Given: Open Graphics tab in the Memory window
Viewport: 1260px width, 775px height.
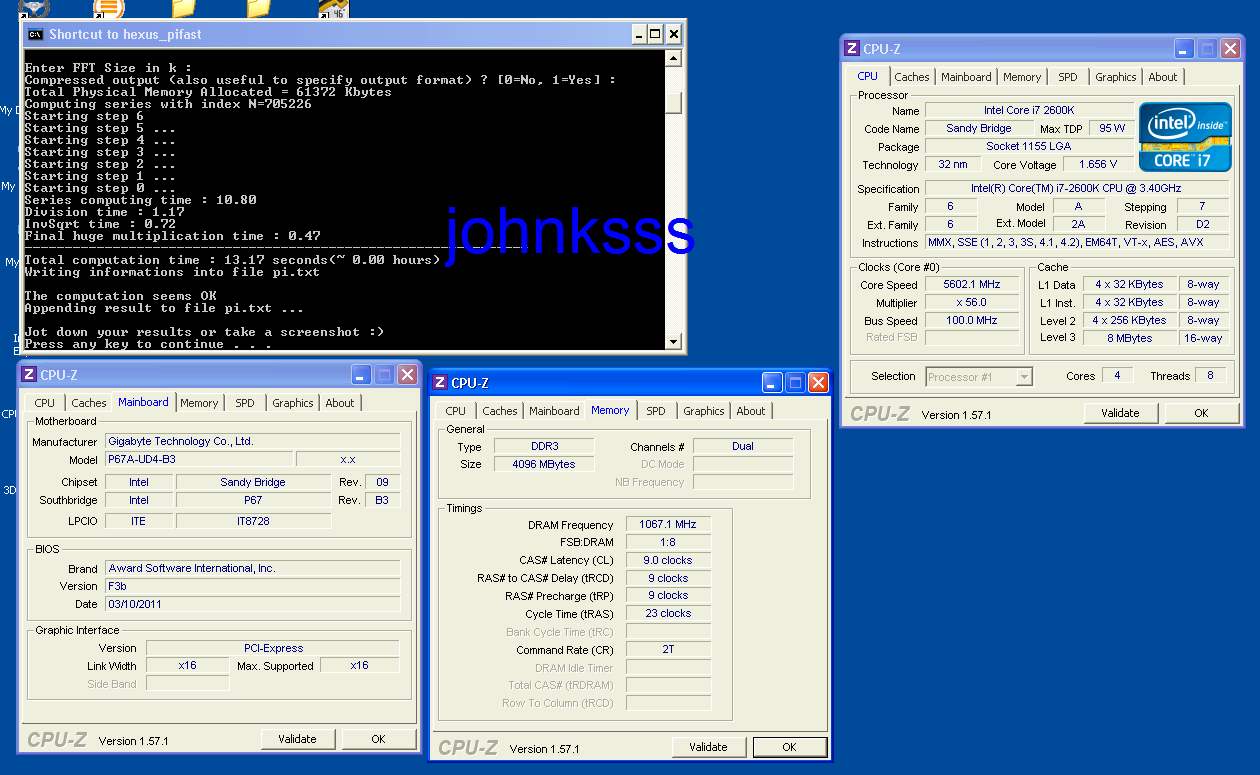Looking at the screenshot, I should pyautogui.click(x=704, y=411).
